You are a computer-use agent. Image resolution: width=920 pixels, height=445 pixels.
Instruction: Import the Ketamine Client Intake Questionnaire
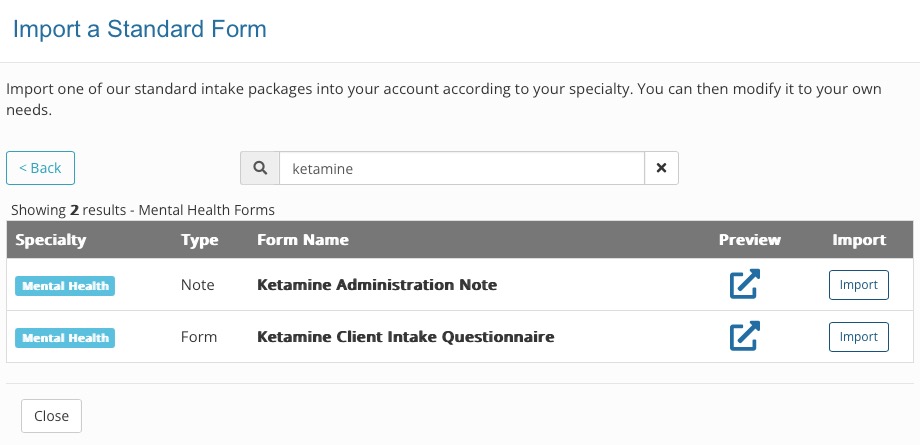(x=858, y=337)
